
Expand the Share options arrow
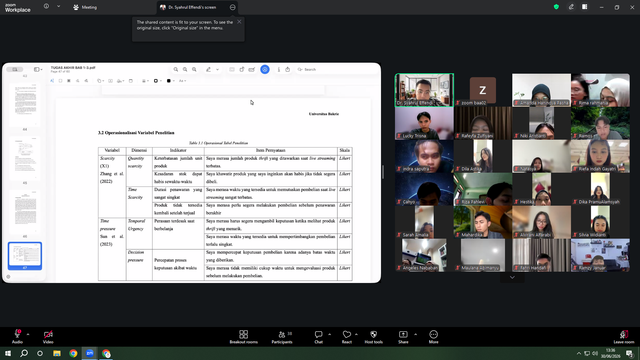point(416,334)
